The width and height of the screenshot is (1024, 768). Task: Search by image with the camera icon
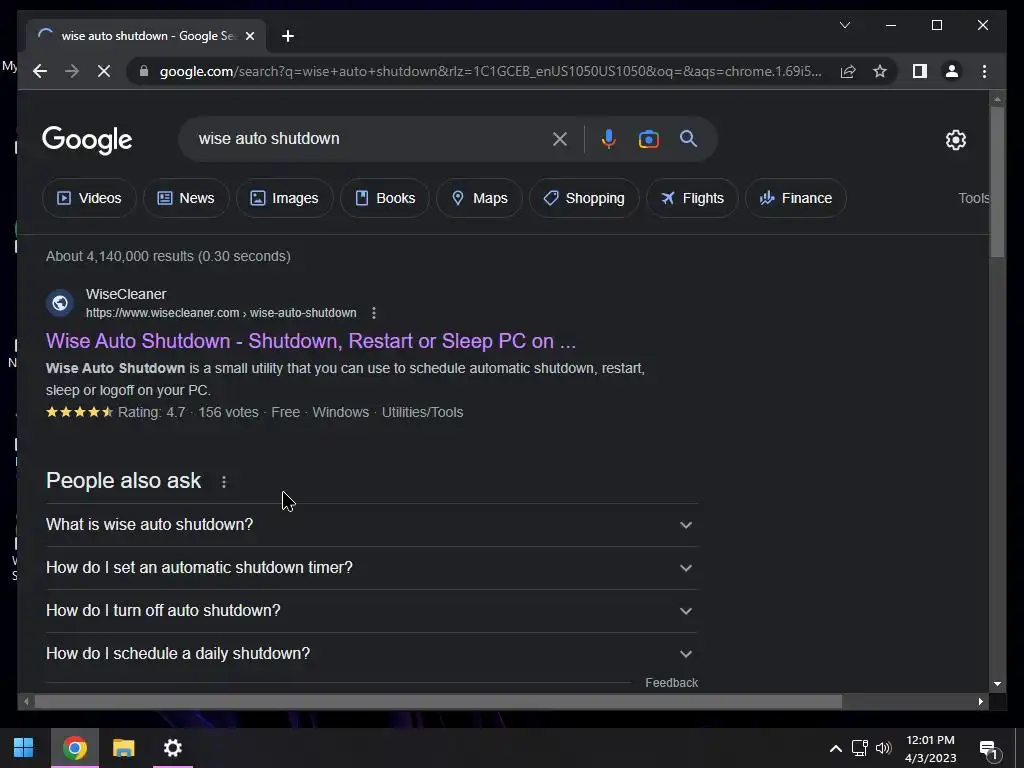(x=648, y=138)
